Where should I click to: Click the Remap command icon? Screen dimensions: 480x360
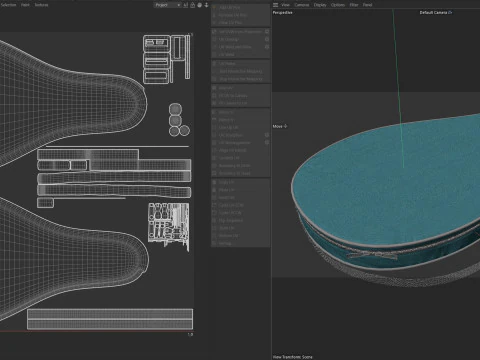point(215,243)
